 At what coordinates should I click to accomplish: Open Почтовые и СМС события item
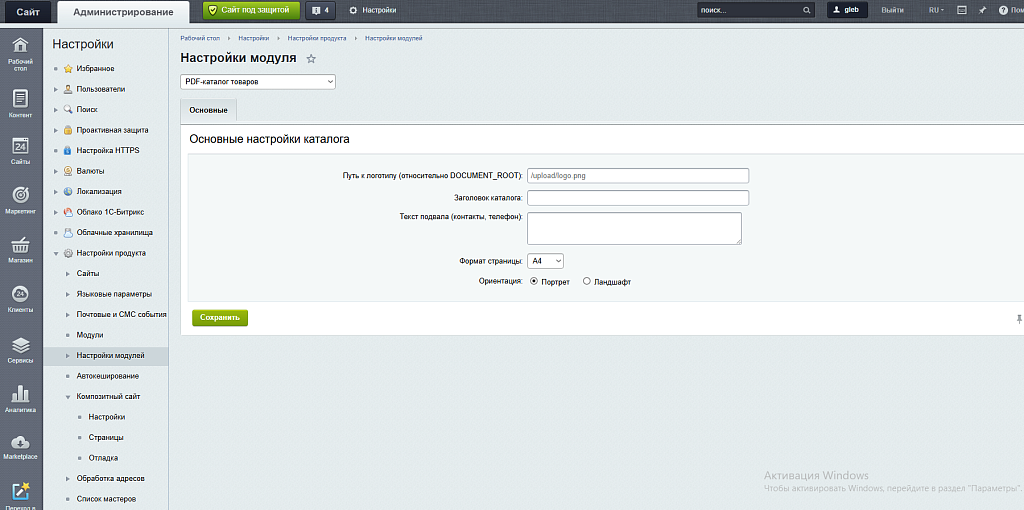click(x=121, y=315)
